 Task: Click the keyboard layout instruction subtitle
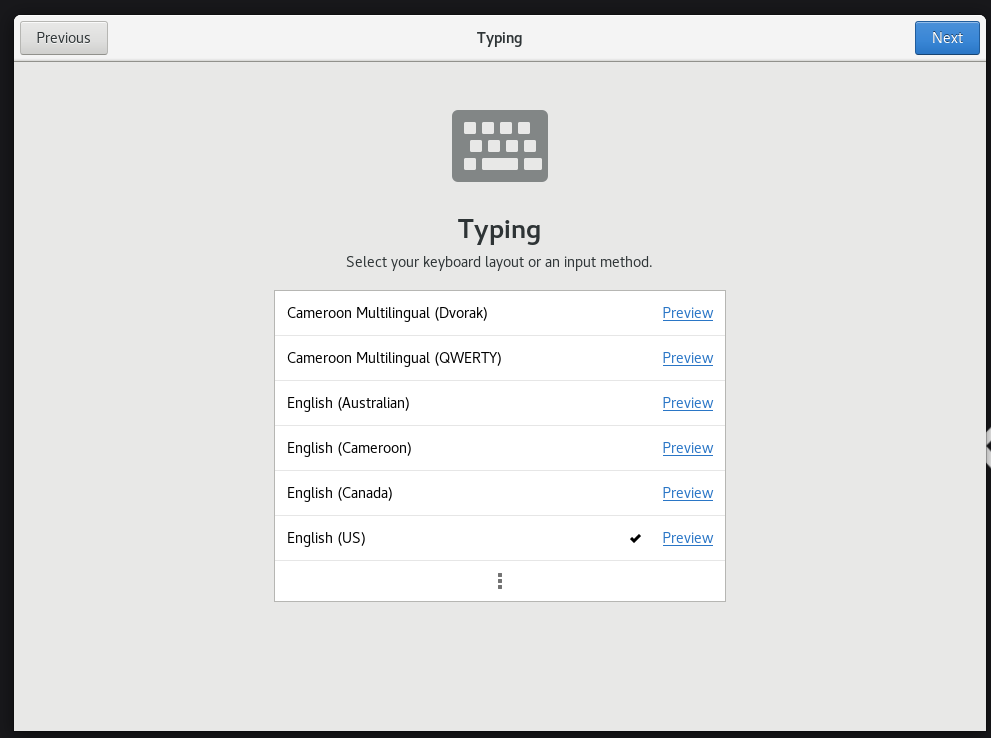[499, 262]
